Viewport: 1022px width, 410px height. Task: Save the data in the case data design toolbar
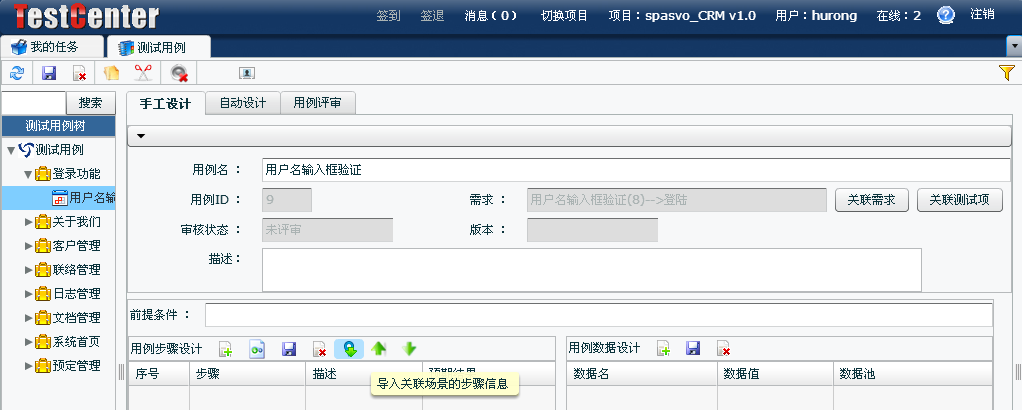pos(692,349)
